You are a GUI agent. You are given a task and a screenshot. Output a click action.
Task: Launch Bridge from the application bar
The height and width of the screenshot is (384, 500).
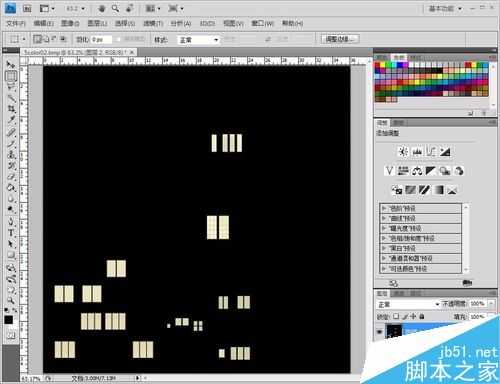coord(27,8)
